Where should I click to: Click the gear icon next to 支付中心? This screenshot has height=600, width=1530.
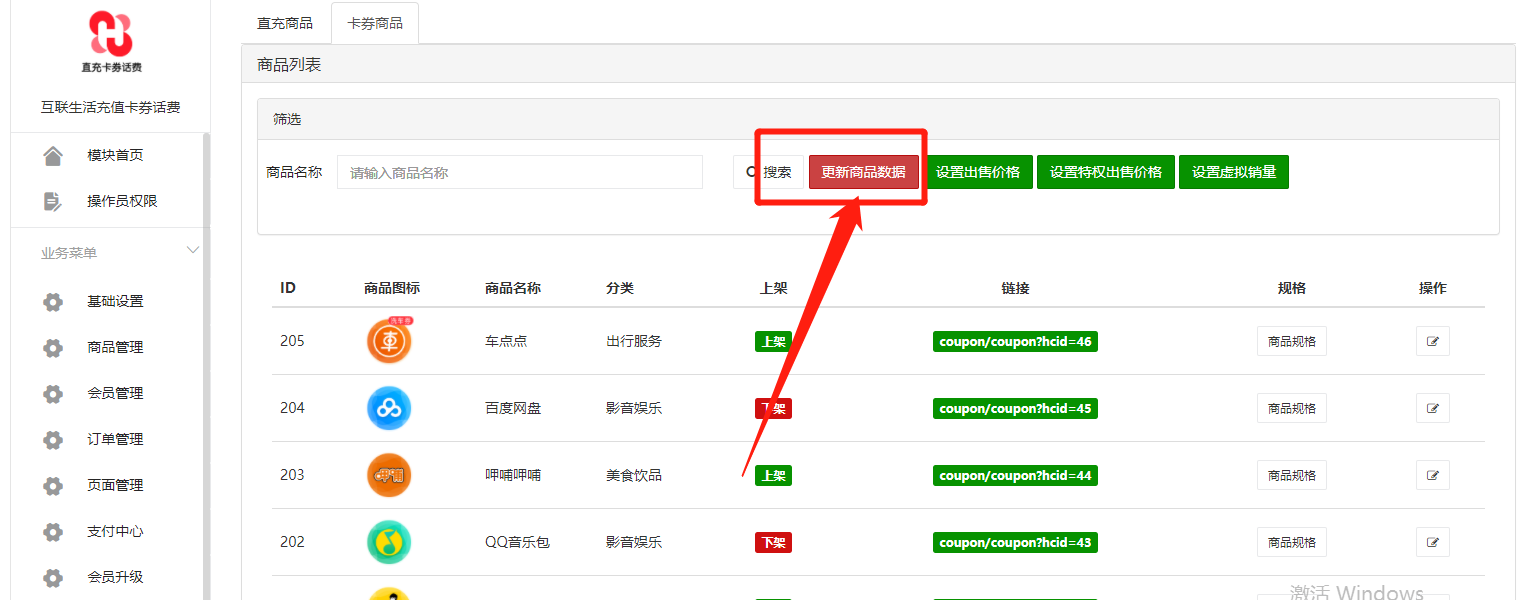coord(53,531)
